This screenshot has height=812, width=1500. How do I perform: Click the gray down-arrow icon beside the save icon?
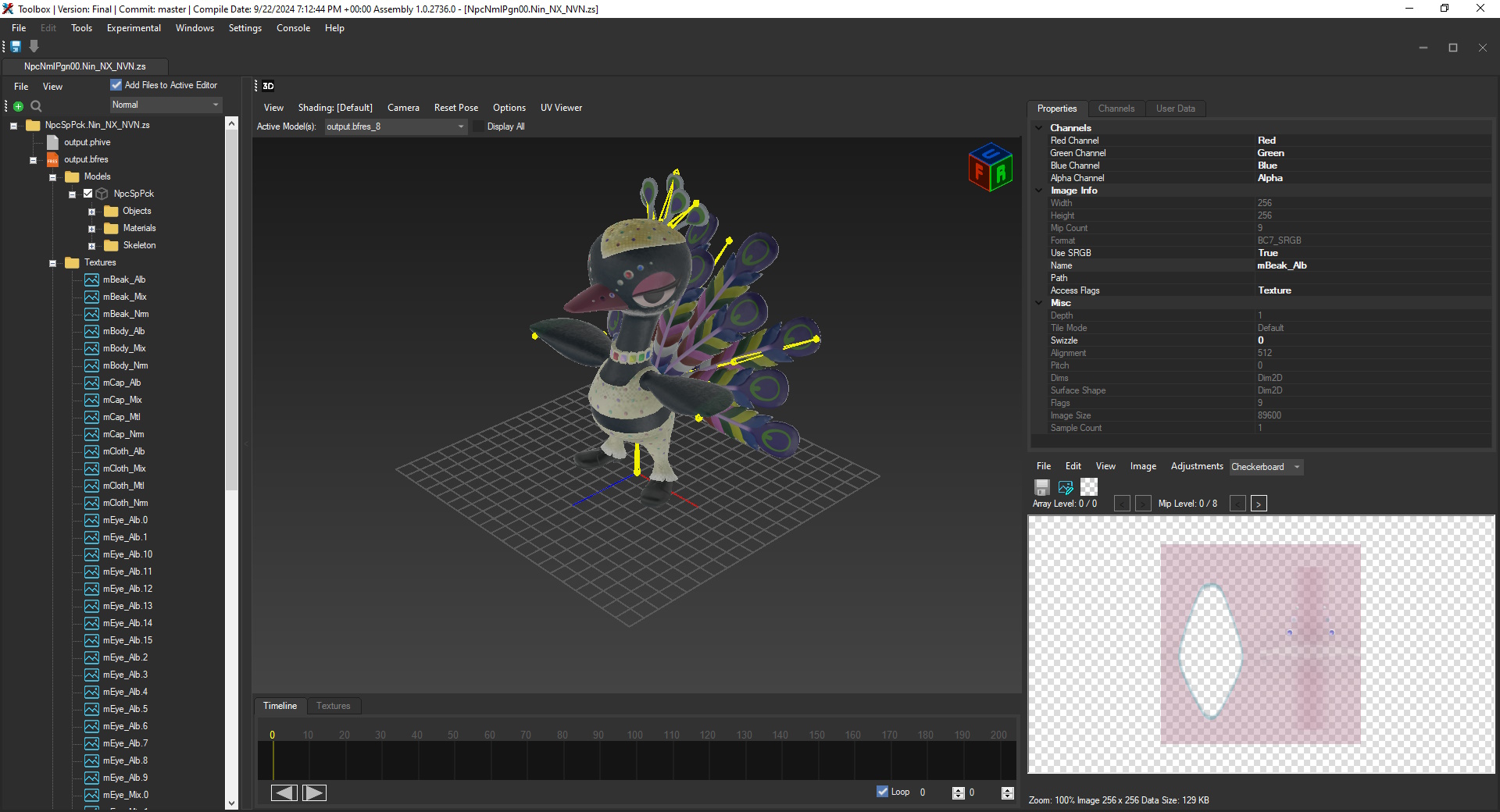pos(34,47)
